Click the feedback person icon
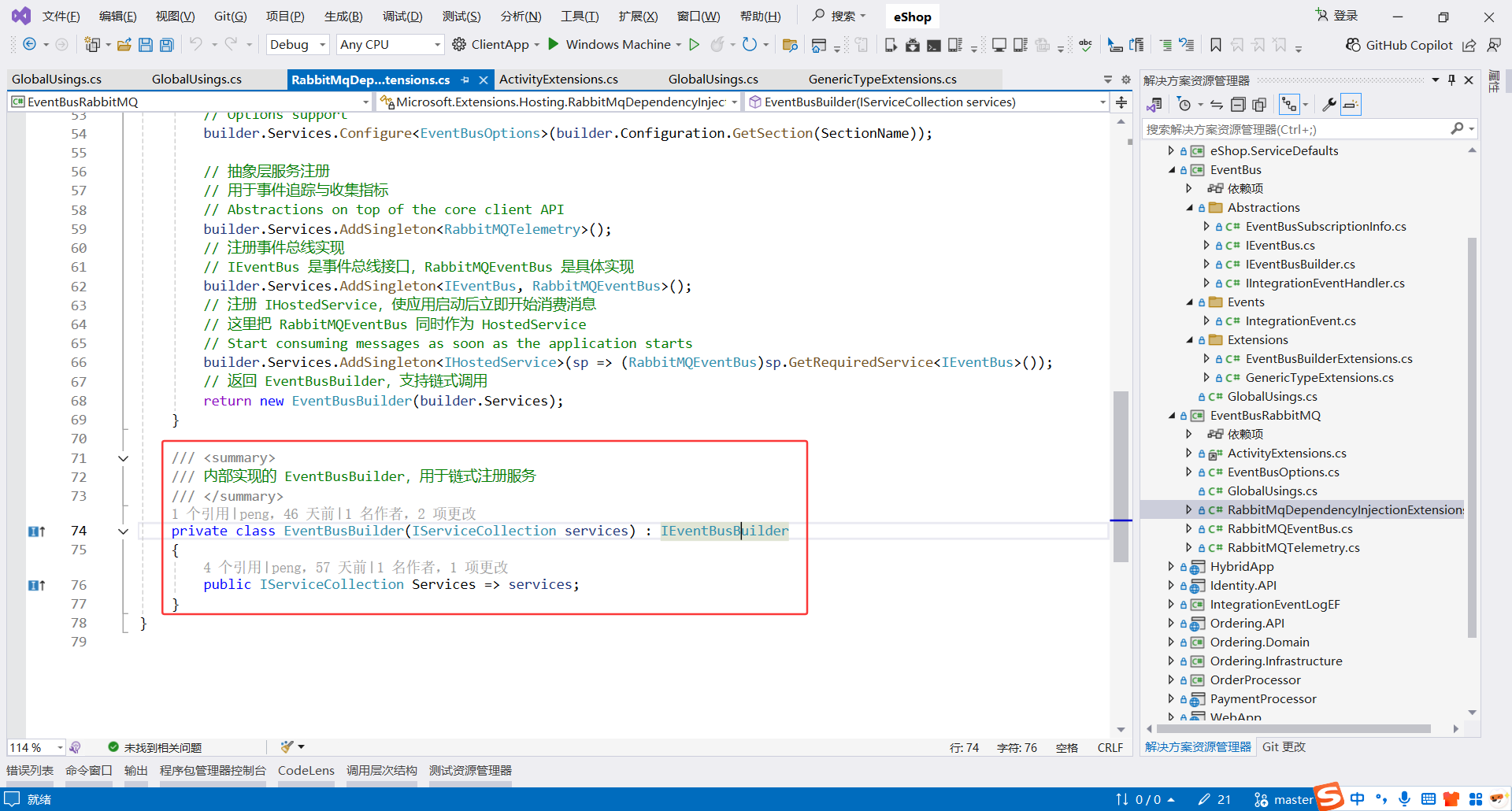 click(x=1494, y=45)
